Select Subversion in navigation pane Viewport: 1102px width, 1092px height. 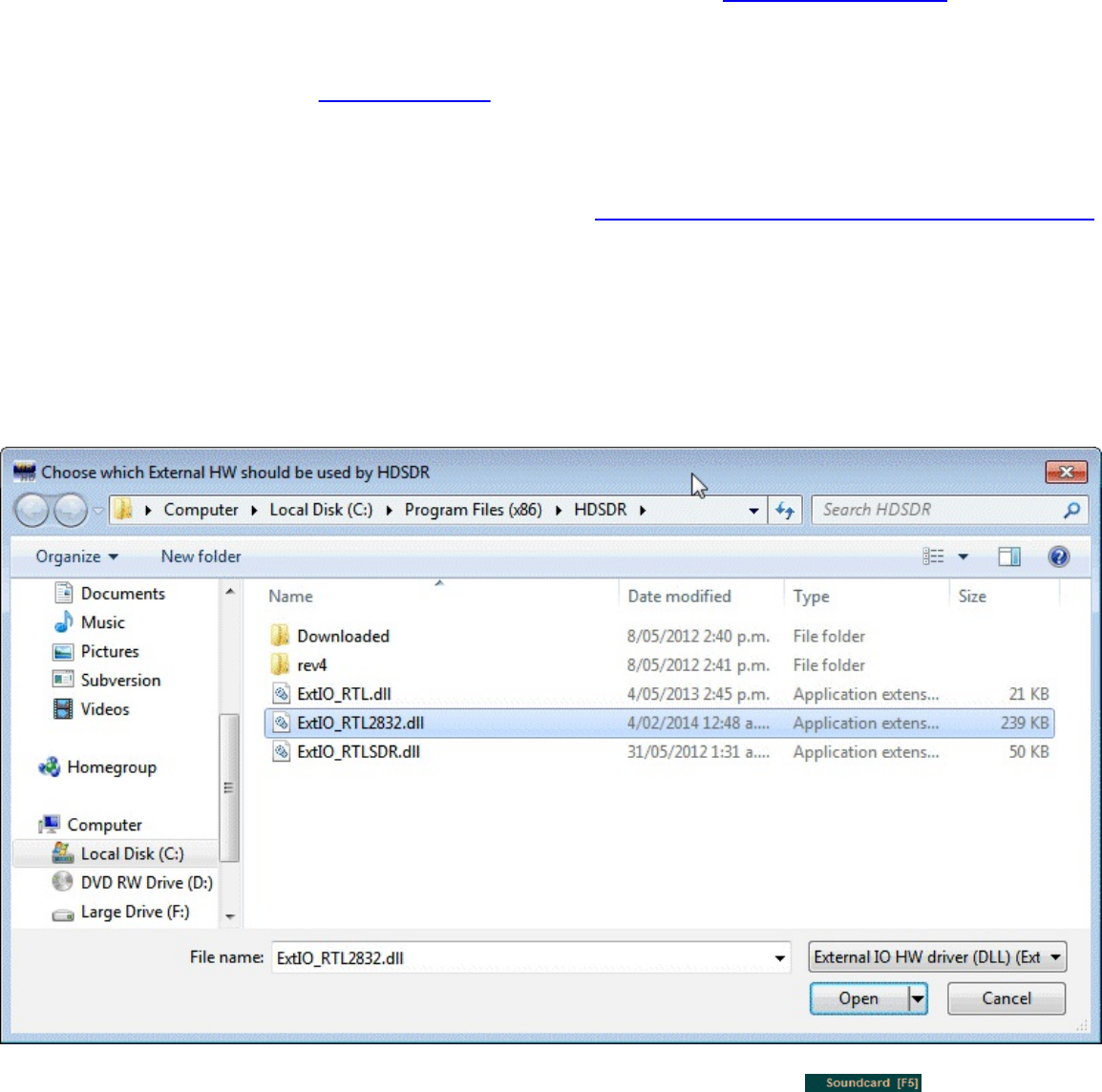[120, 681]
